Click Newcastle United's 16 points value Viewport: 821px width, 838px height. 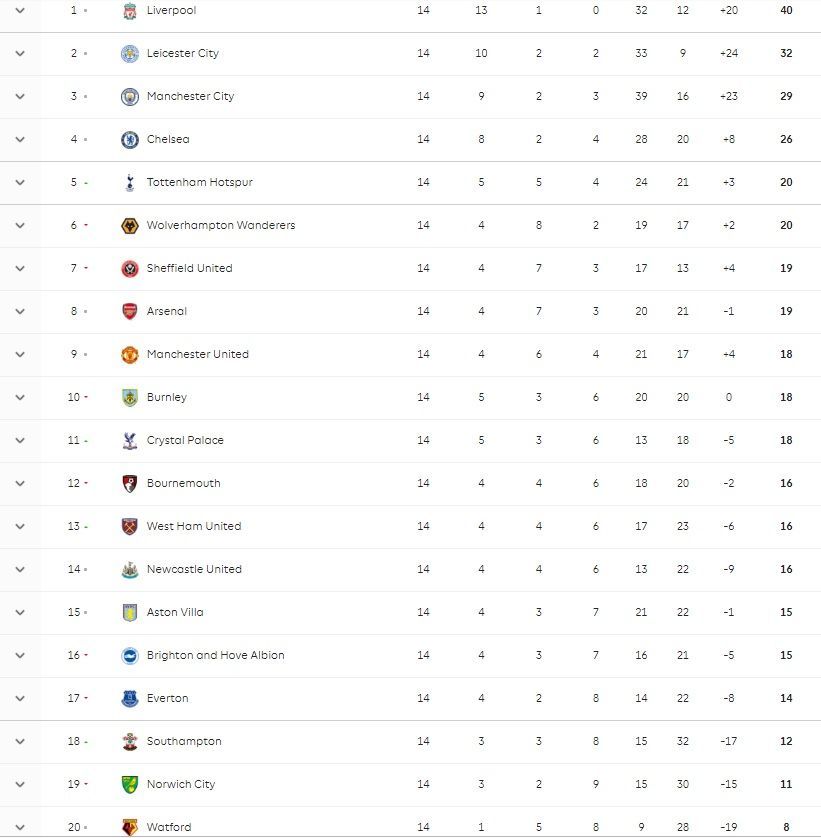pos(786,569)
